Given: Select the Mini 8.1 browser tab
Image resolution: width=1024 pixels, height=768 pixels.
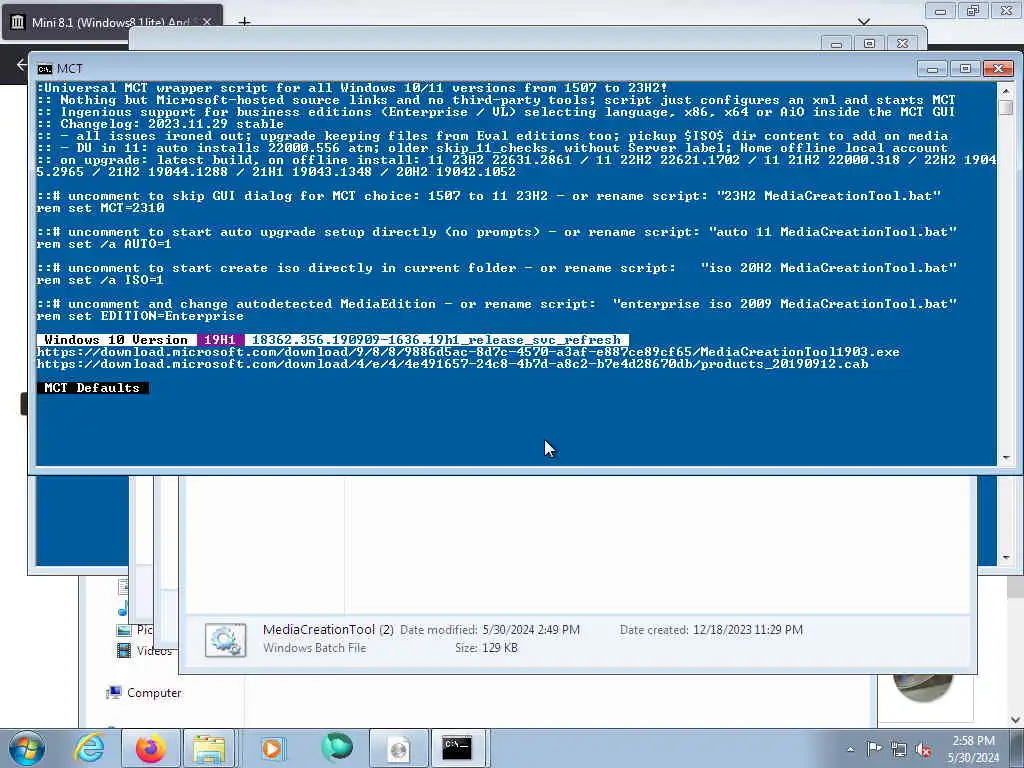Looking at the screenshot, I should [112, 22].
